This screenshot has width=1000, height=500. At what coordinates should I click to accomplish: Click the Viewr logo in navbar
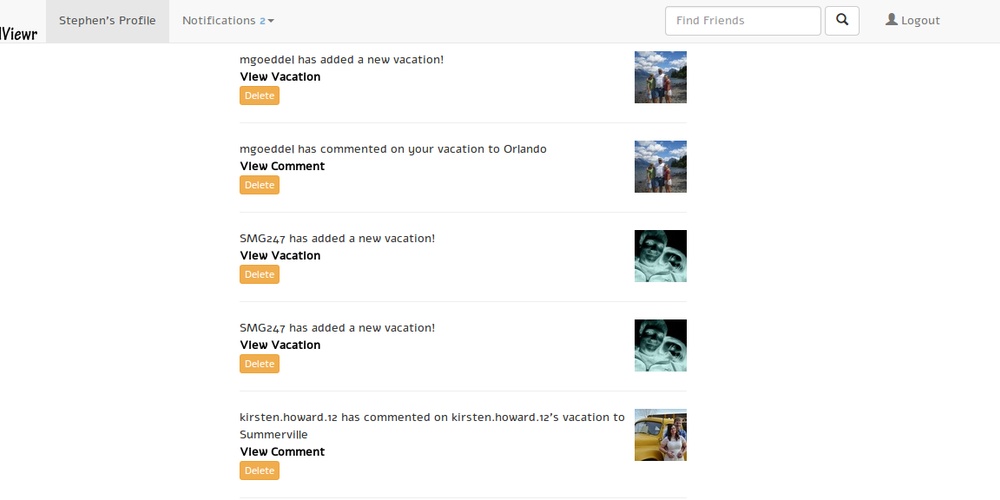pyautogui.click(x=18, y=20)
